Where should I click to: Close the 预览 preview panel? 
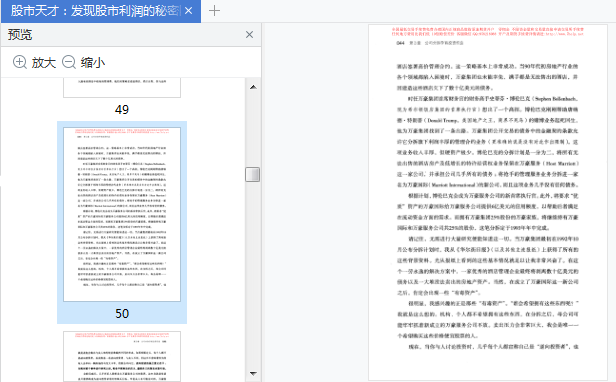[x=249, y=35]
